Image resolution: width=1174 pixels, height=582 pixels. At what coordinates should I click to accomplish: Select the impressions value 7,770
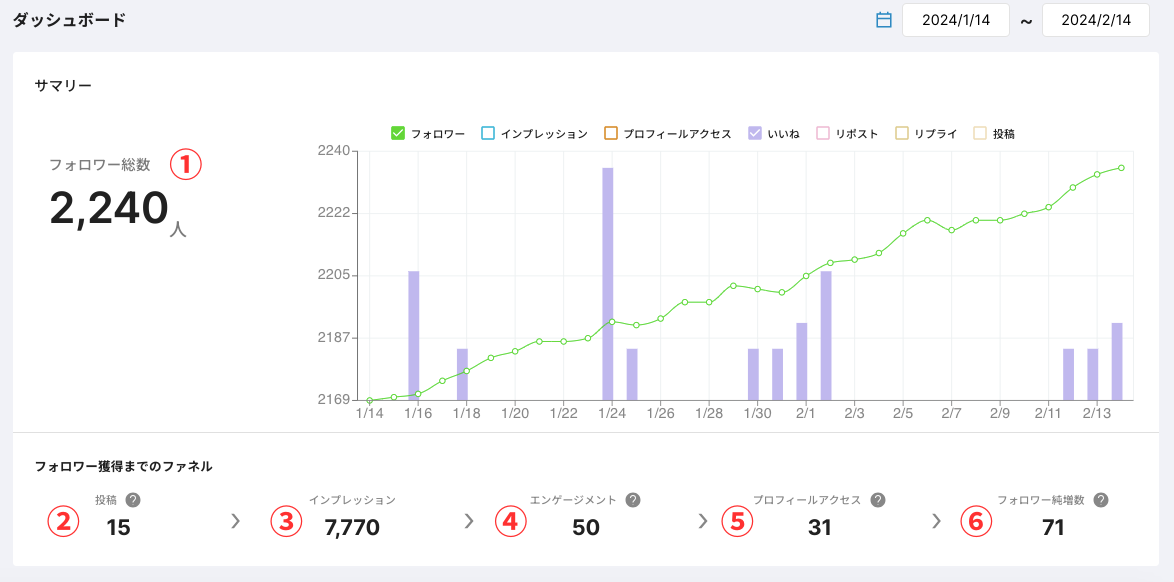[352, 528]
